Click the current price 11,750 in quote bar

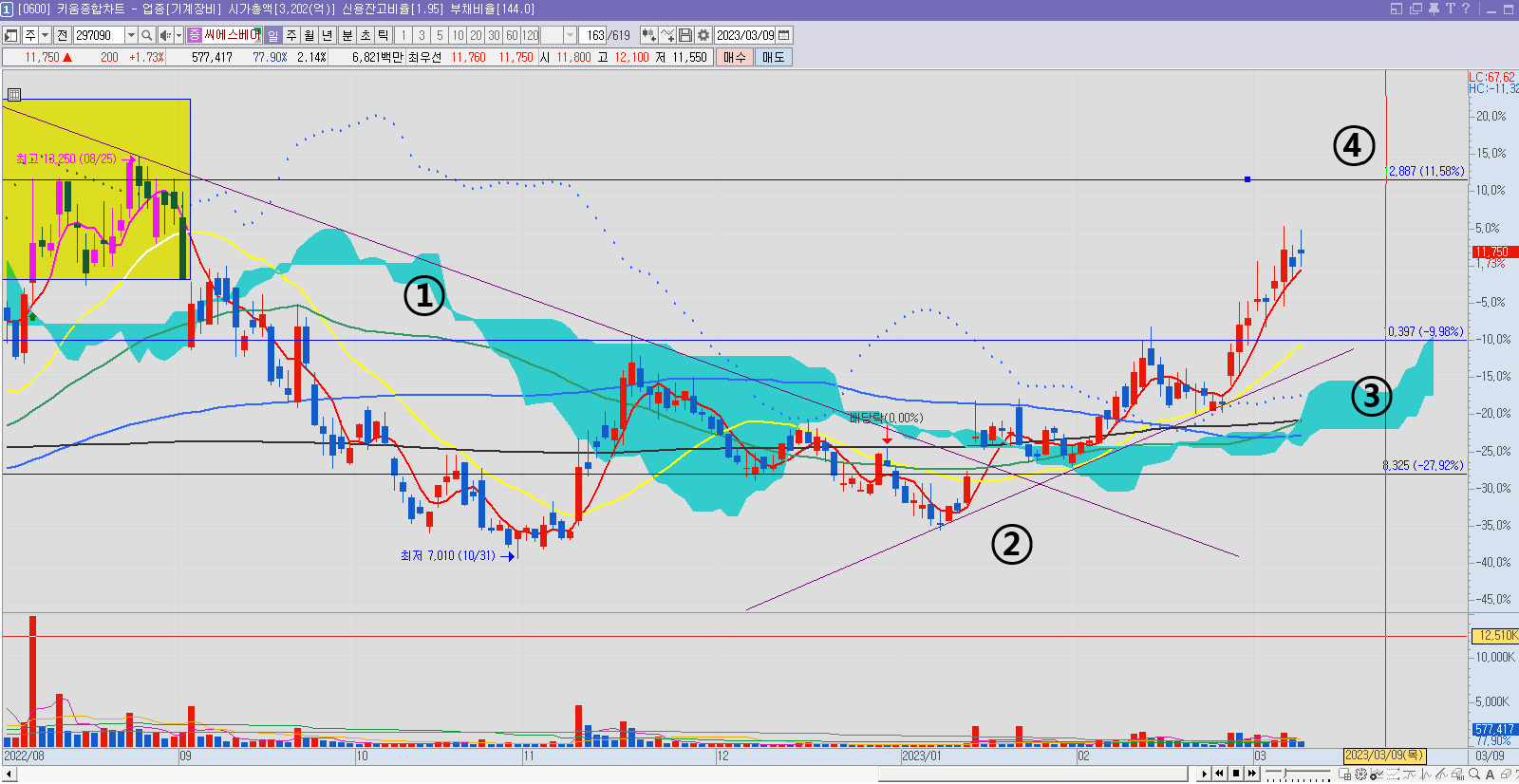coord(42,57)
